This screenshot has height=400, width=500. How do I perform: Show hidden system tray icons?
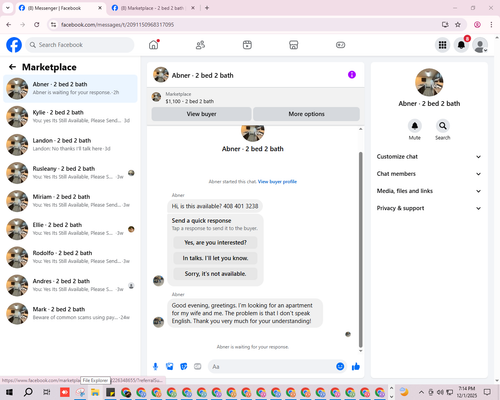[421, 392]
